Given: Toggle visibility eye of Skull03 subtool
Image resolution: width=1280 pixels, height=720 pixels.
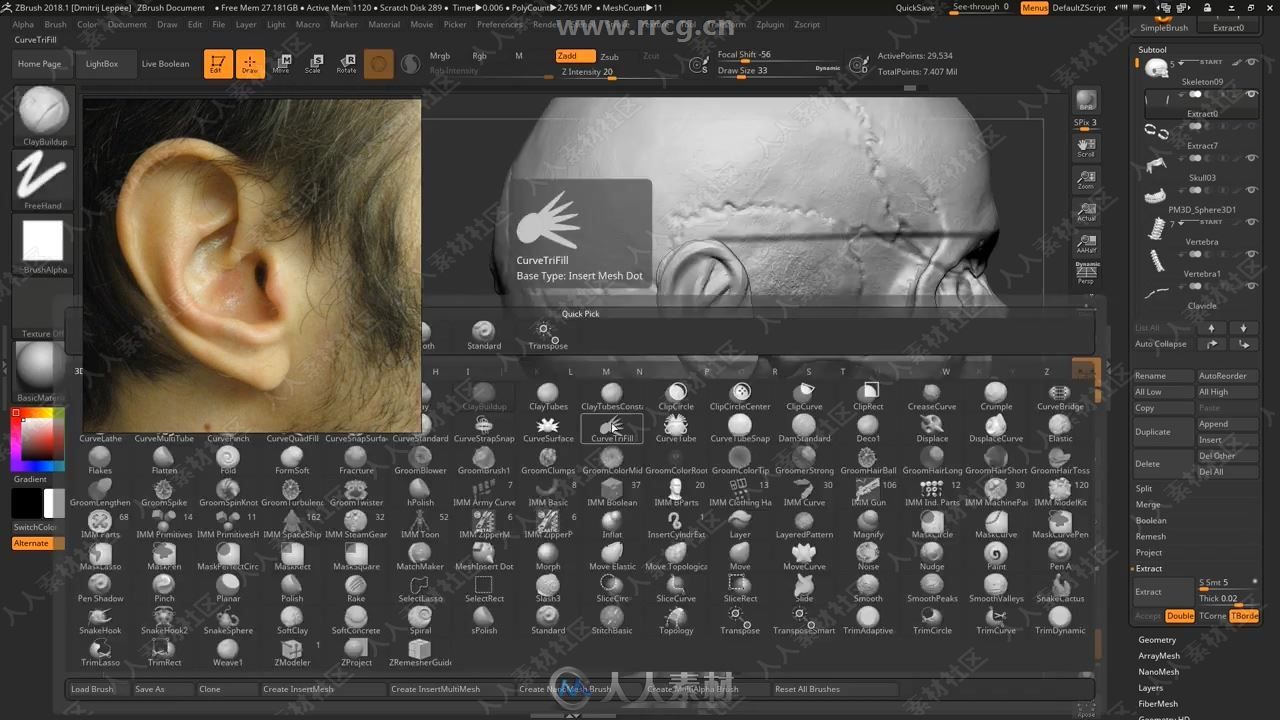Looking at the screenshot, I should click(x=1252, y=158).
